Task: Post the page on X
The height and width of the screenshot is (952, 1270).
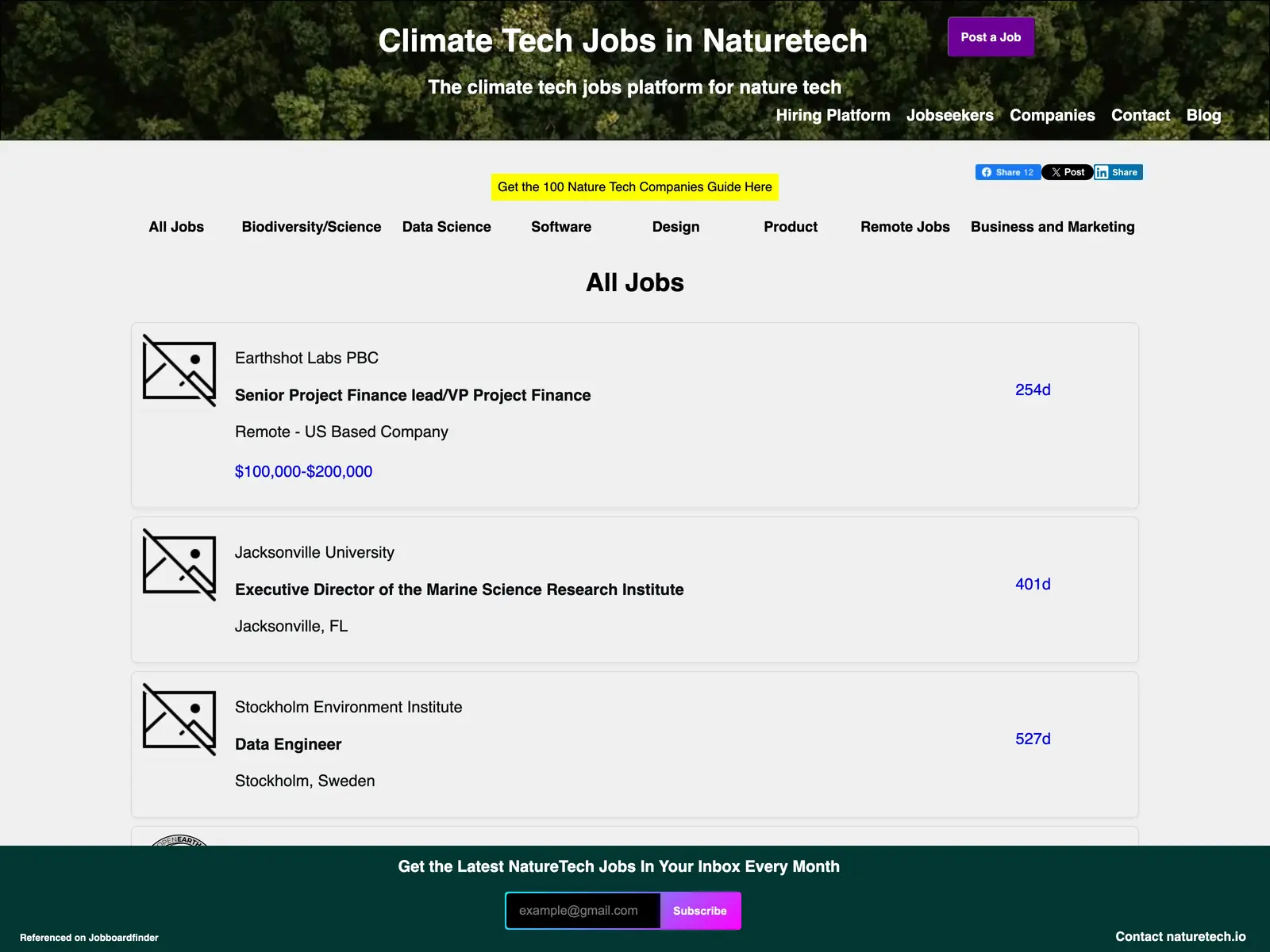Action: point(1068,172)
